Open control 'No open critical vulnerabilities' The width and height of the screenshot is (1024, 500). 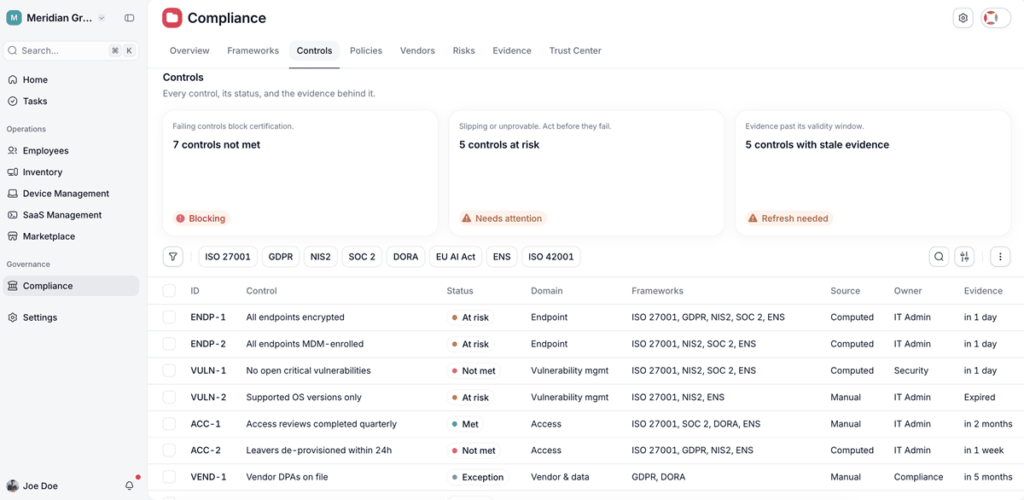click(x=308, y=370)
